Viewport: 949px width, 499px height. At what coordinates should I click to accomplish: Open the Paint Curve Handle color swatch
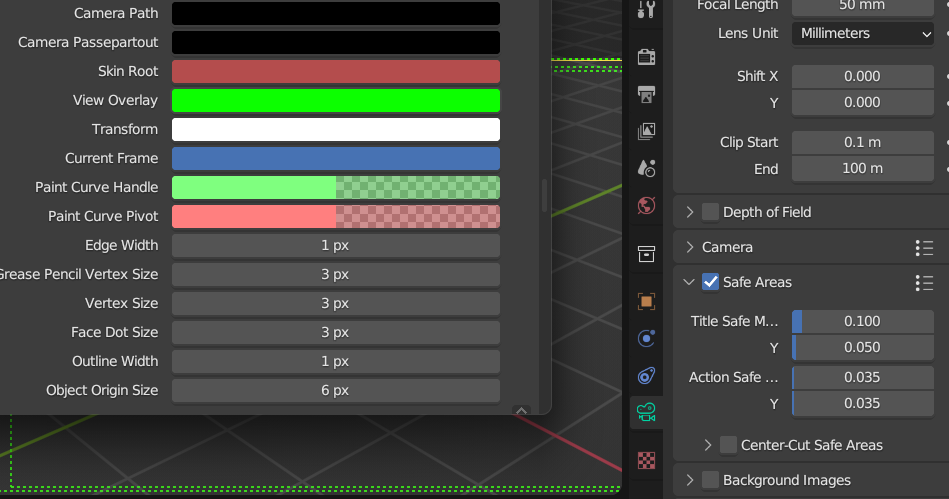[336, 188]
